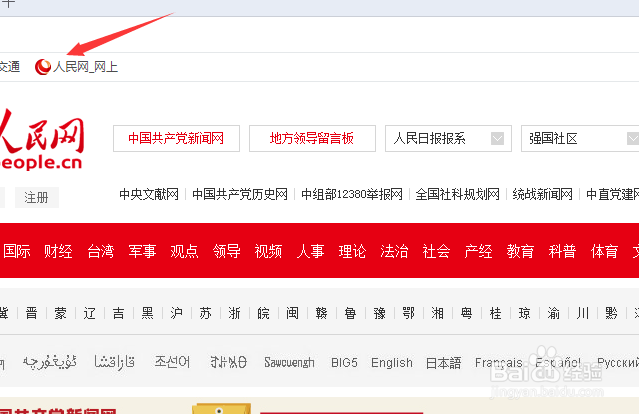Open the 桂 province channel
Screen dimensions: 639x414
[x=495, y=313]
